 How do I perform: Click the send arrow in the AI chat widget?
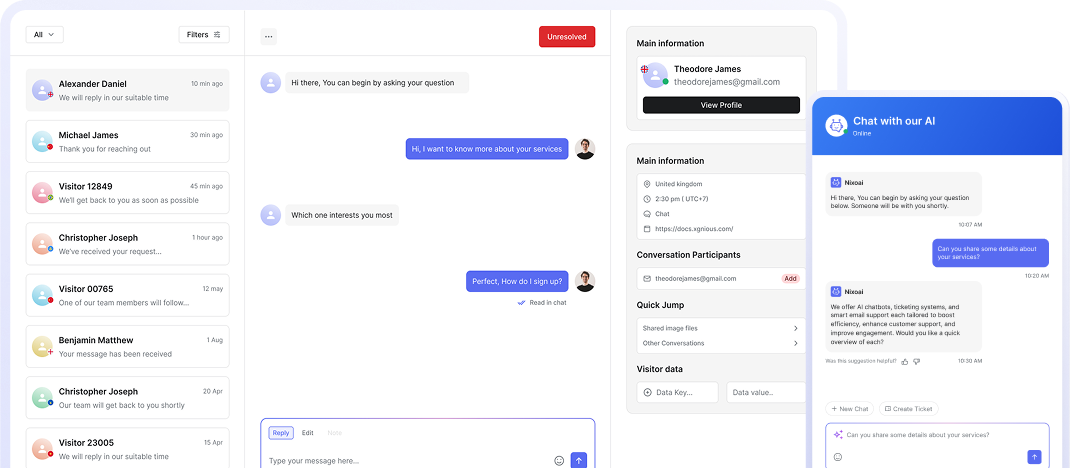[1034, 457]
